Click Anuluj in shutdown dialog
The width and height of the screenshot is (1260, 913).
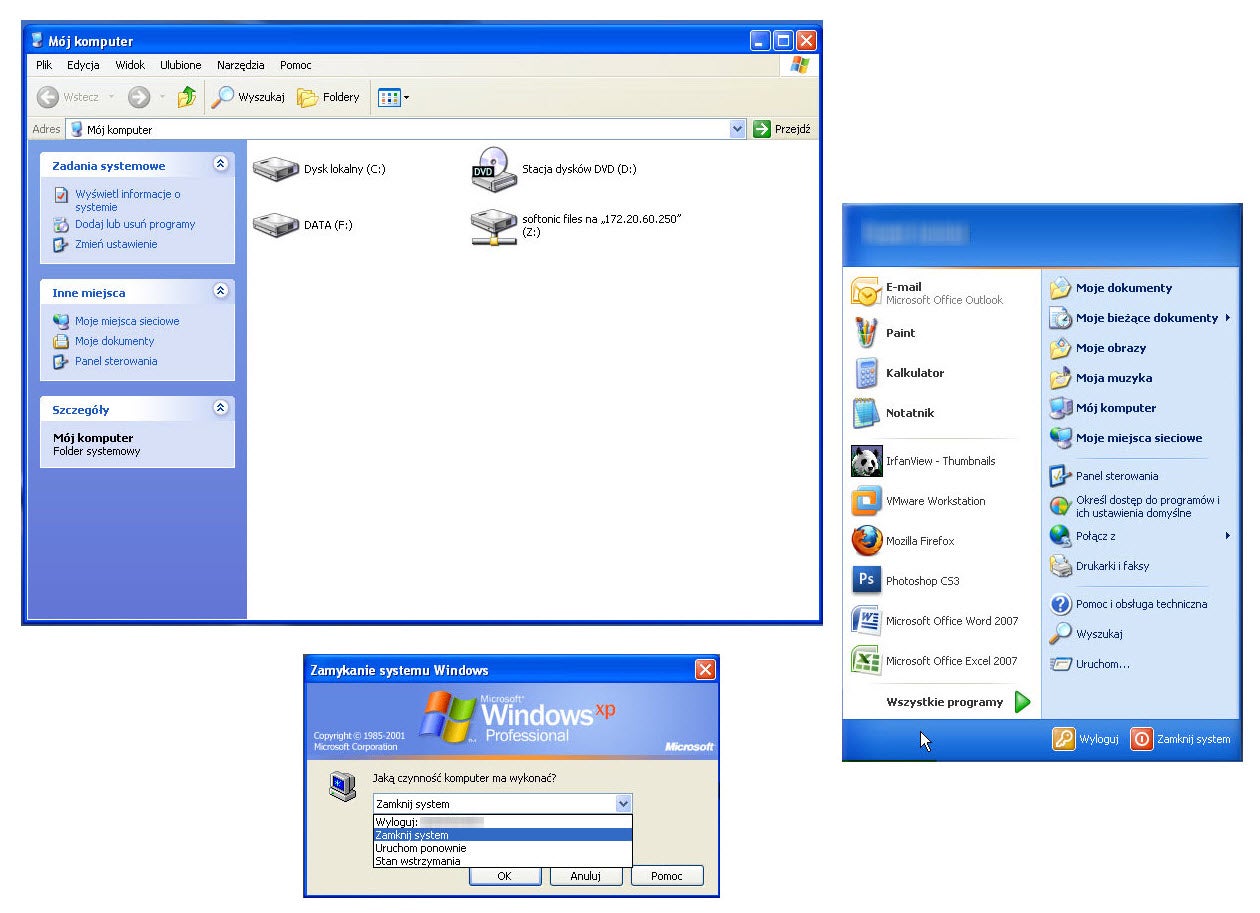586,876
